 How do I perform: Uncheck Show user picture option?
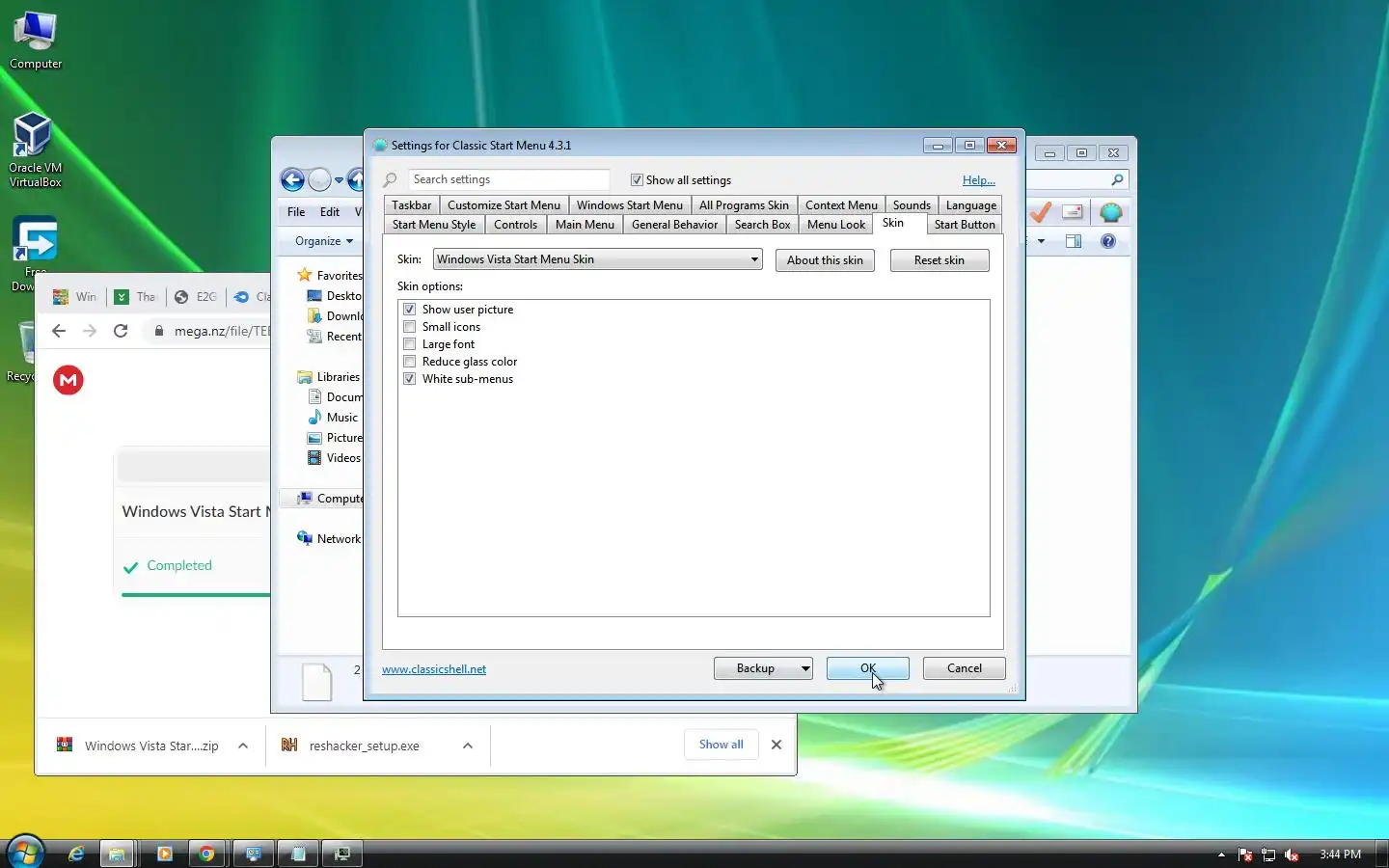point(410,310)
